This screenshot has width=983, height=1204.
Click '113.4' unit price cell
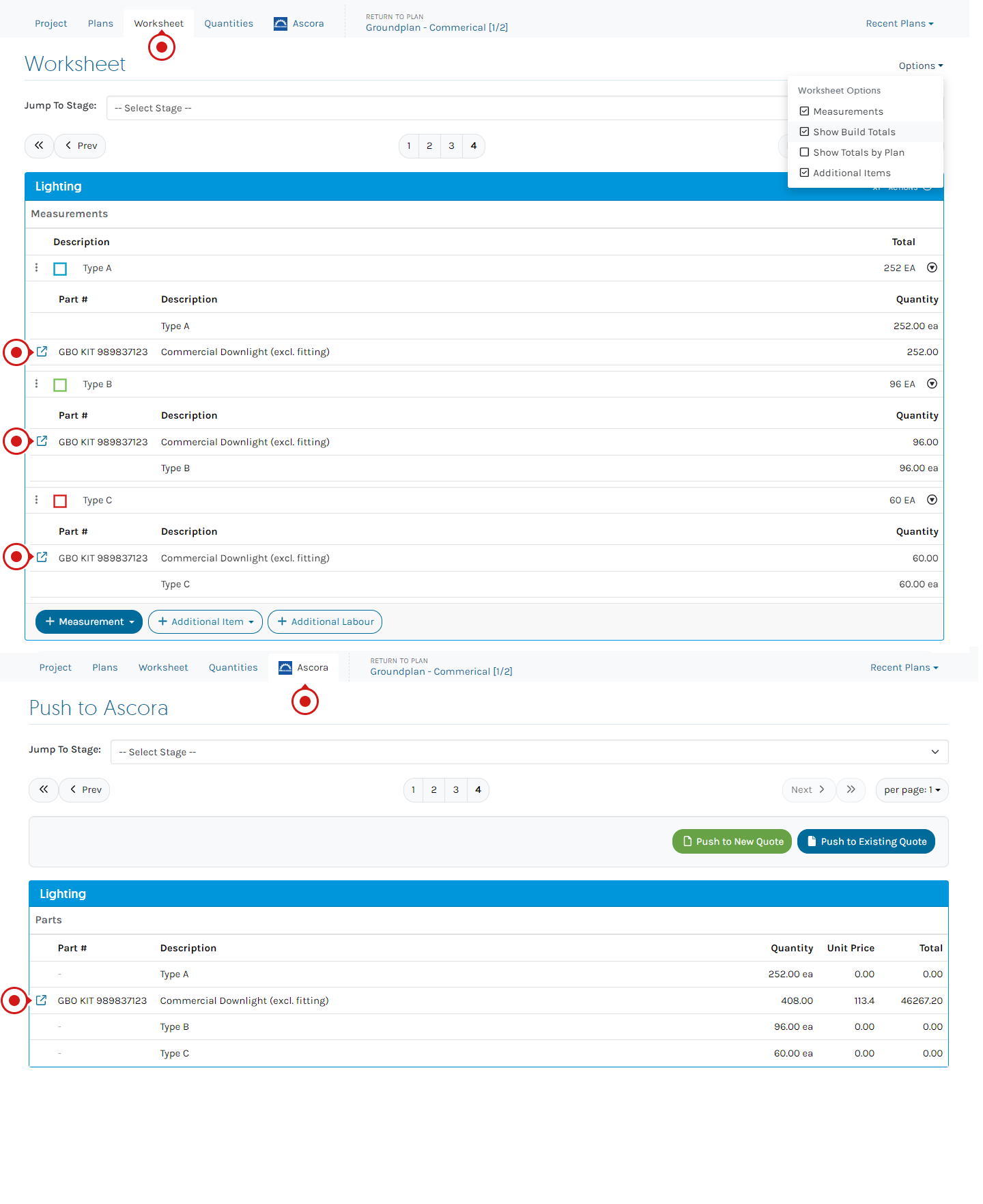tap(864, 1000)
